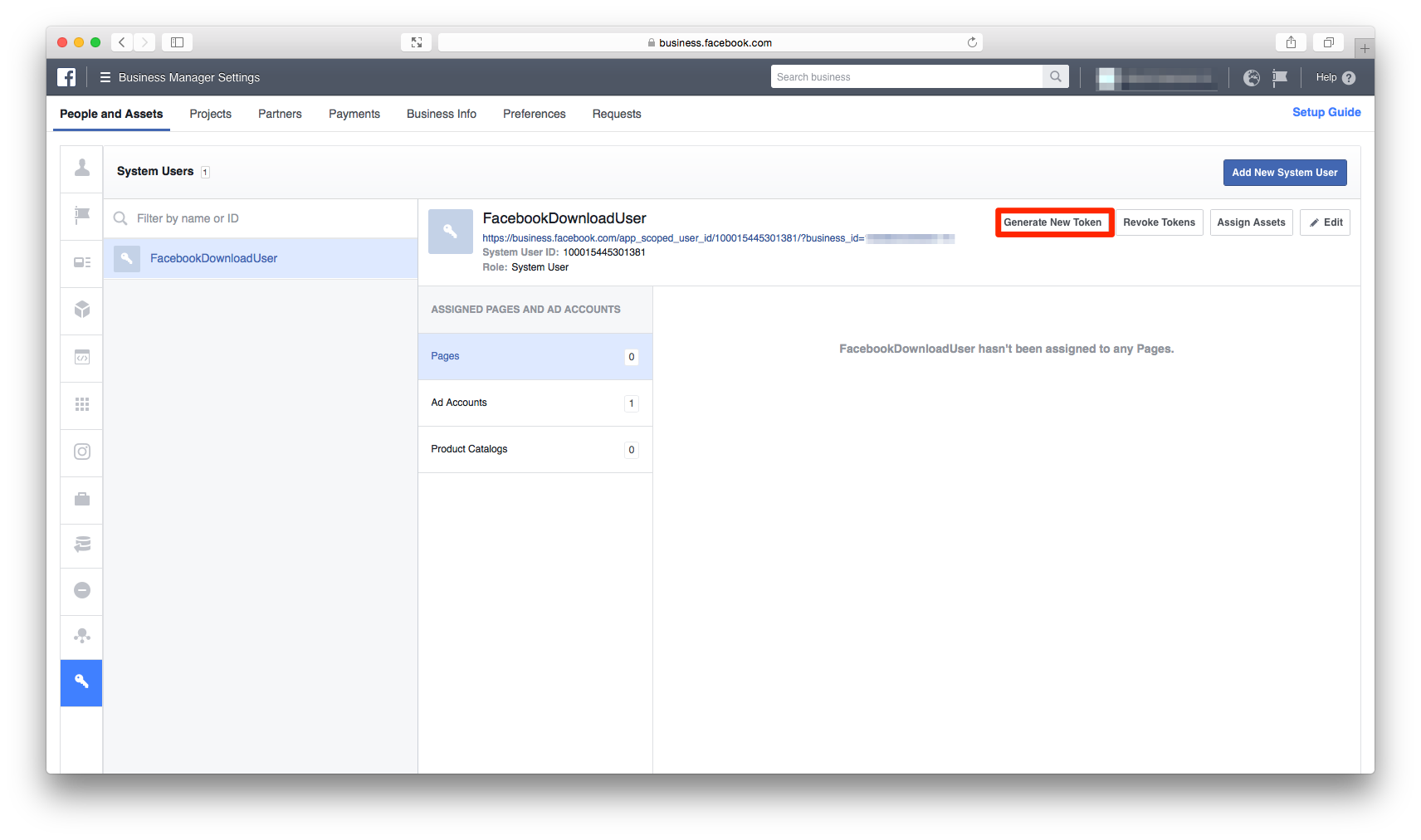This screenshot has height=840, width=1421.
Task: Open the business.facebook.com scoped user URL link
Action: [x=719, y=238]
